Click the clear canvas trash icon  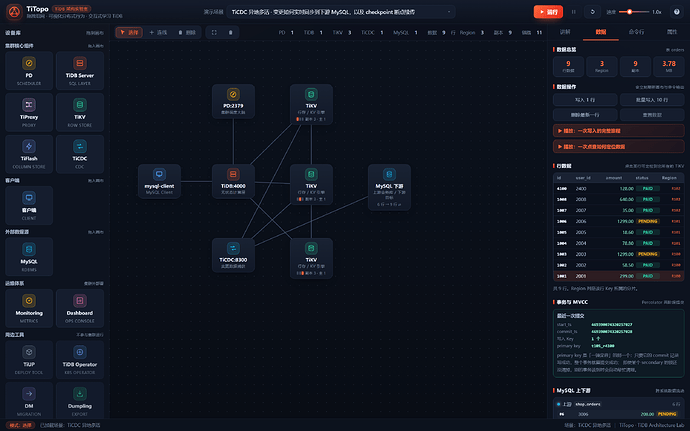[231, 33]
